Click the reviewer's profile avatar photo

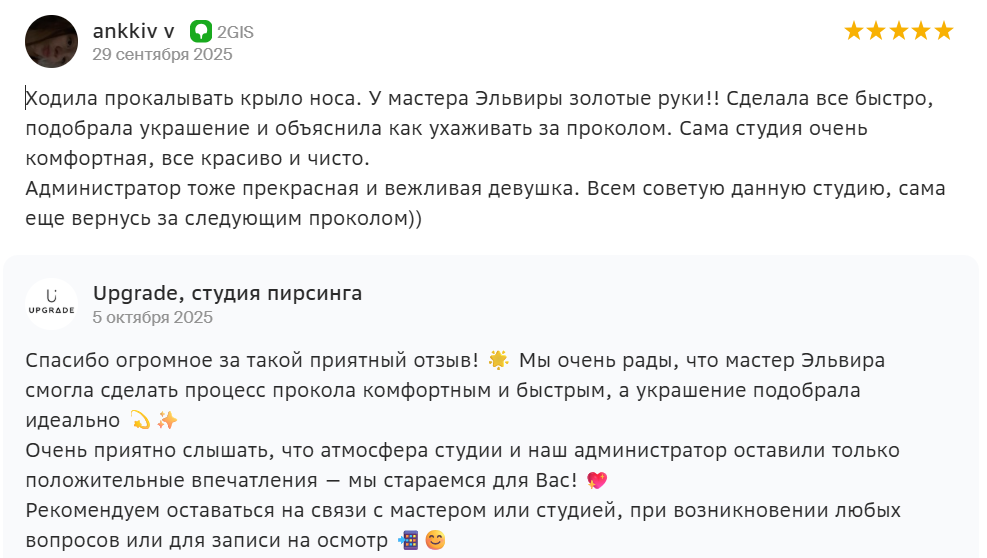[51, 42]
